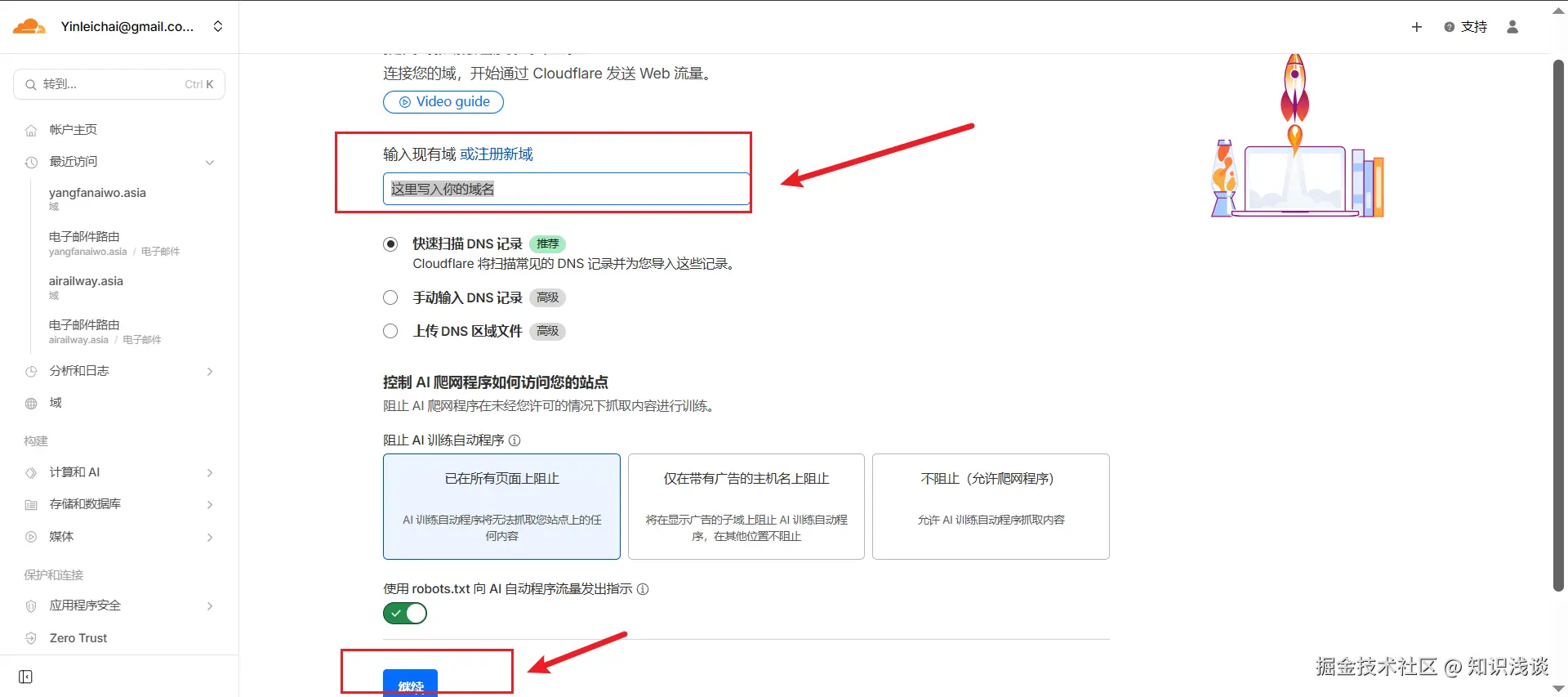The height and width of the screenshot is (697, 1568).
Task: Click the 应用程序安全 shield icon
Action: (x=31, y=605)
